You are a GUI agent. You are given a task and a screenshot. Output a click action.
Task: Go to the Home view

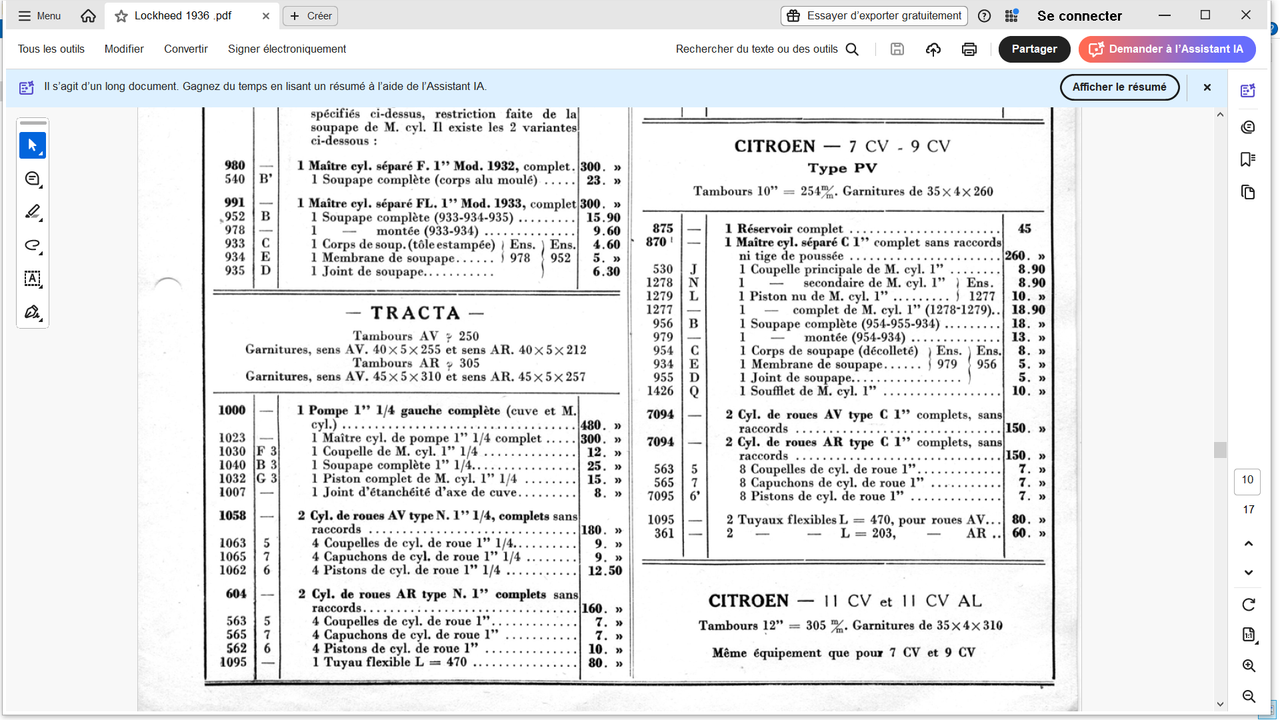point(88,16)
